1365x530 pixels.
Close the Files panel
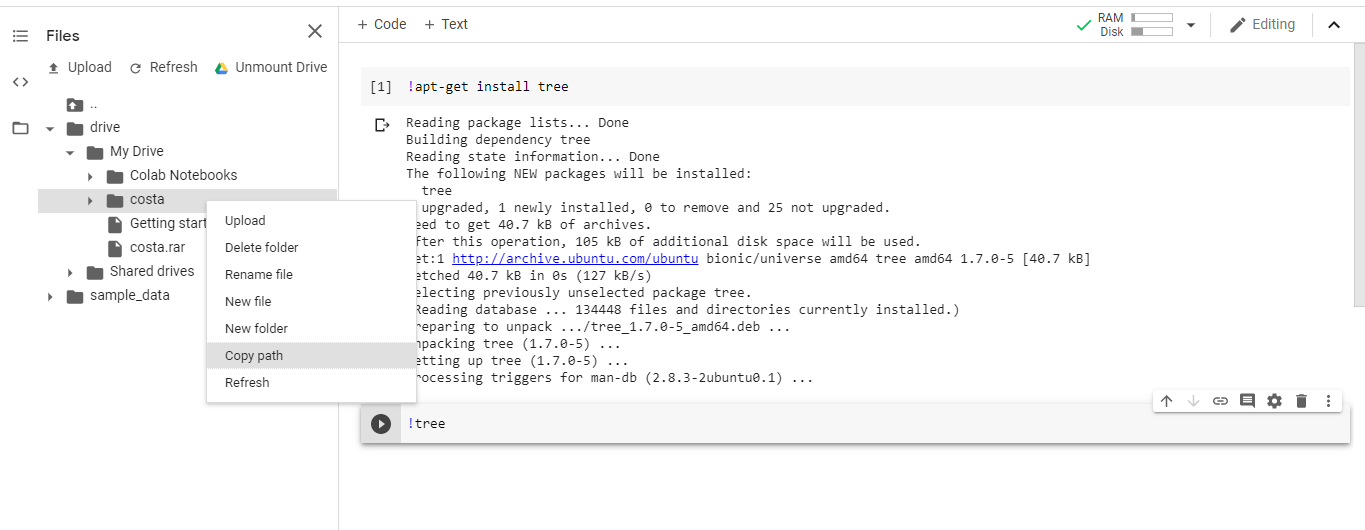click(315, 32)
